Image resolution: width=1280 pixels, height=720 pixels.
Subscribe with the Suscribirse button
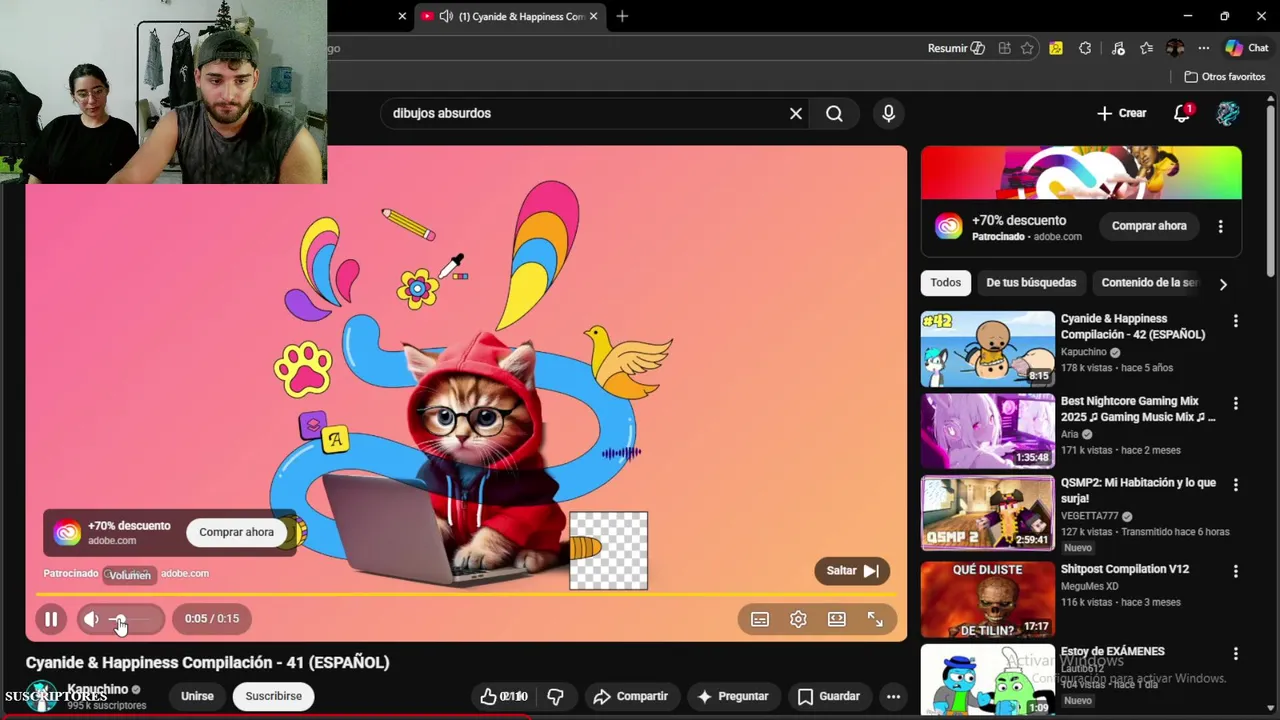click(x=273, y=696)
